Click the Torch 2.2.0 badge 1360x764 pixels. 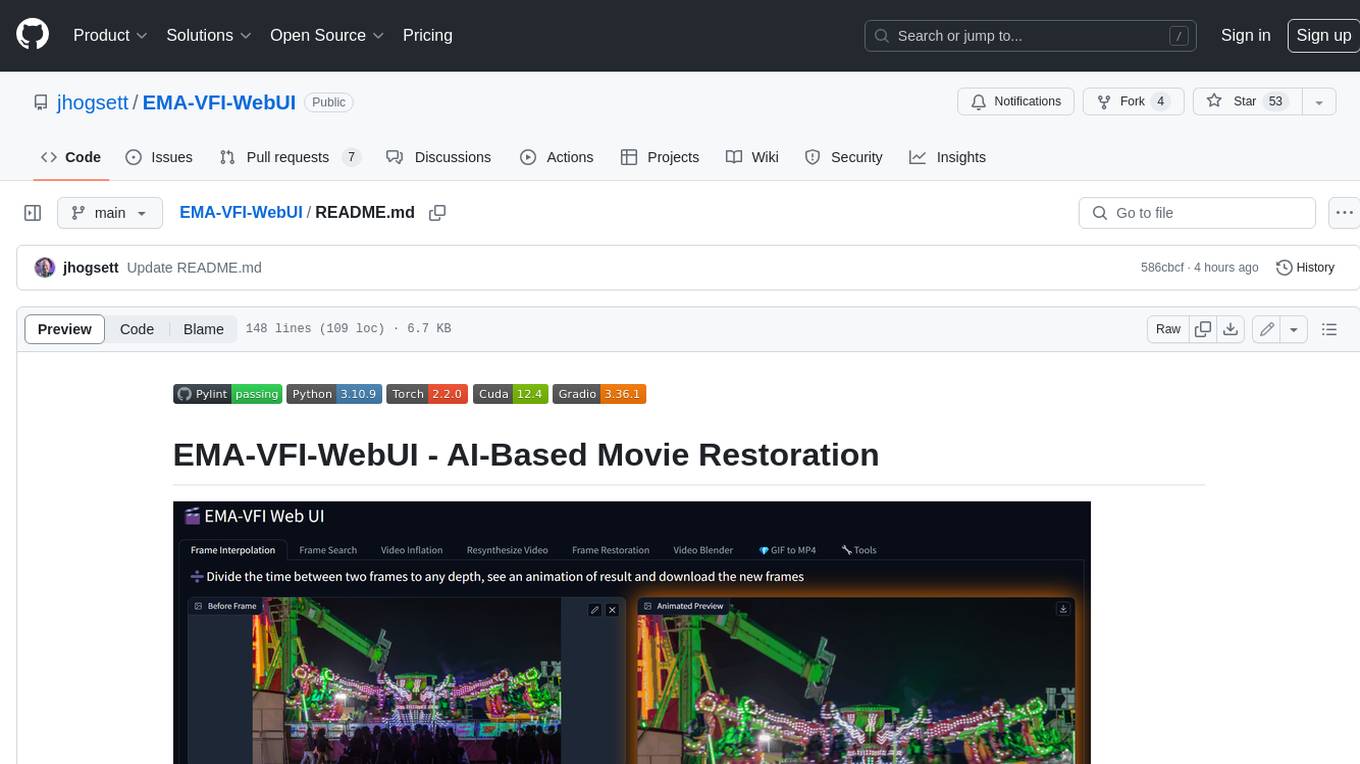[427, 394]
